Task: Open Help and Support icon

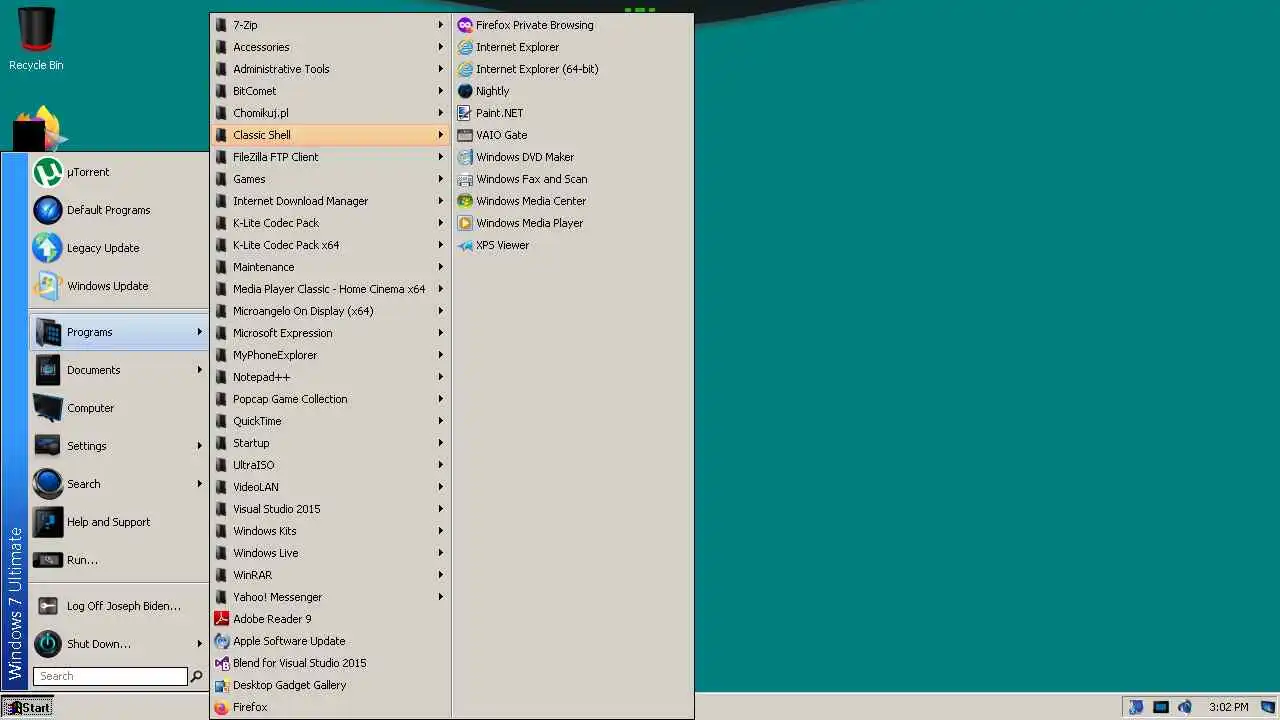Action: (48, 522)
